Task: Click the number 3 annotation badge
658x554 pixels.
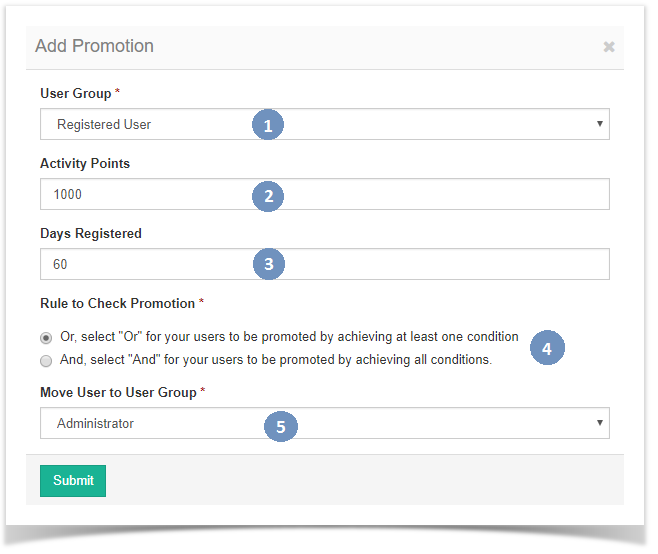Action: [x=269, y=264]
